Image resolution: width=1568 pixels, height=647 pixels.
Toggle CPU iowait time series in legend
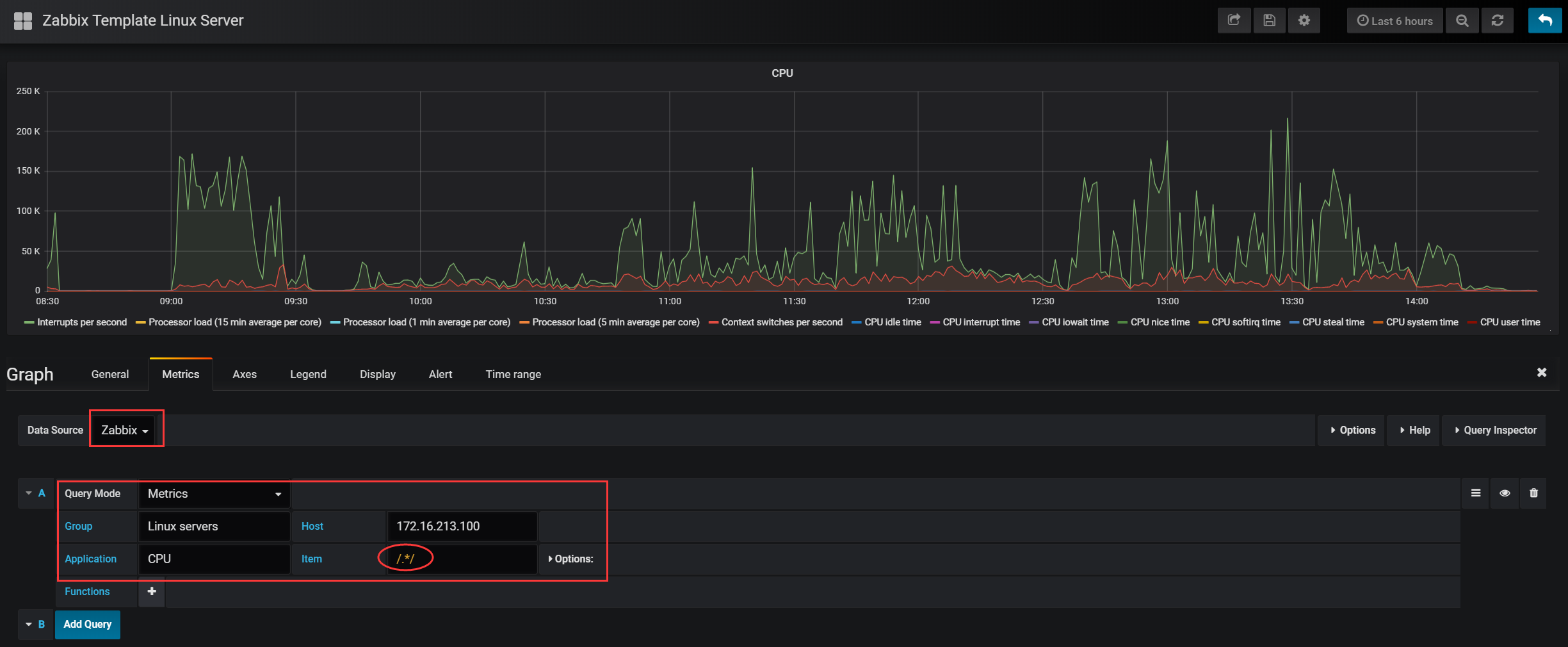point(1076,322)
